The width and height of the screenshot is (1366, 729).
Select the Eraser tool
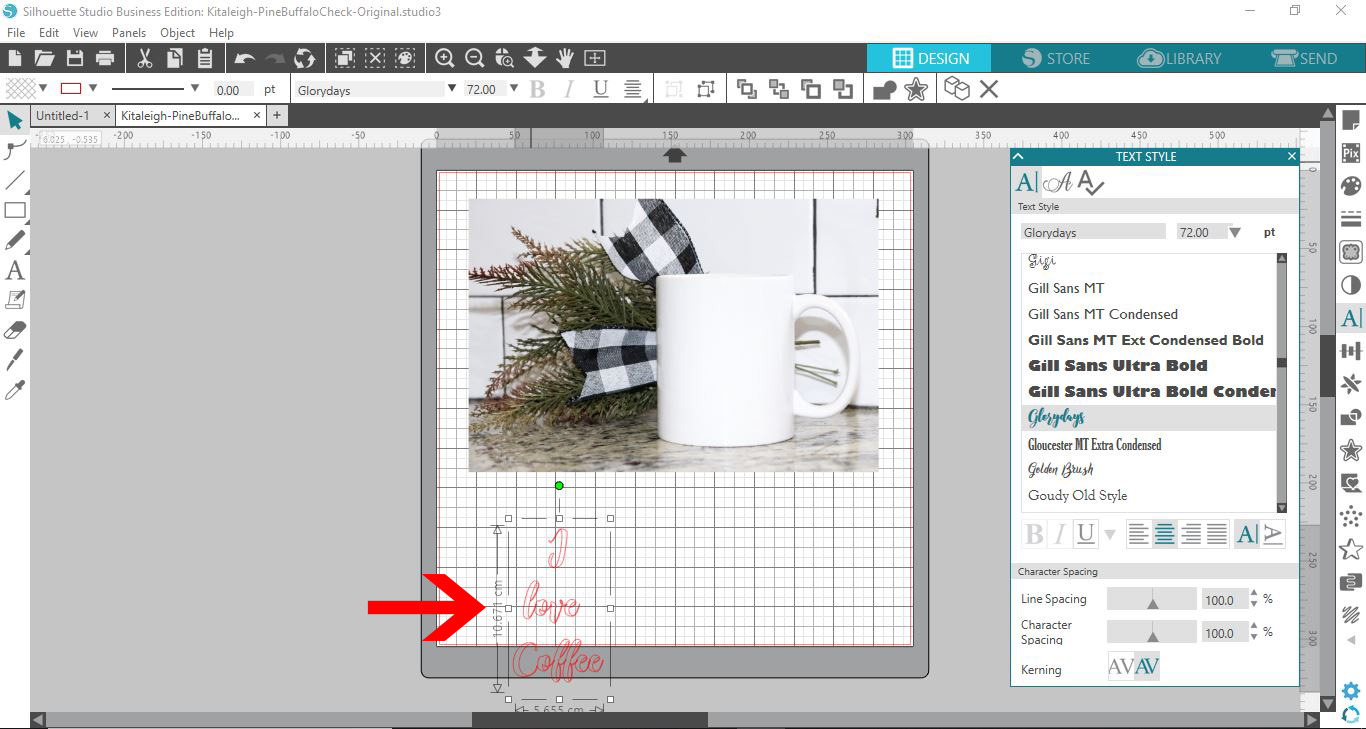click(x=15, y=330)
